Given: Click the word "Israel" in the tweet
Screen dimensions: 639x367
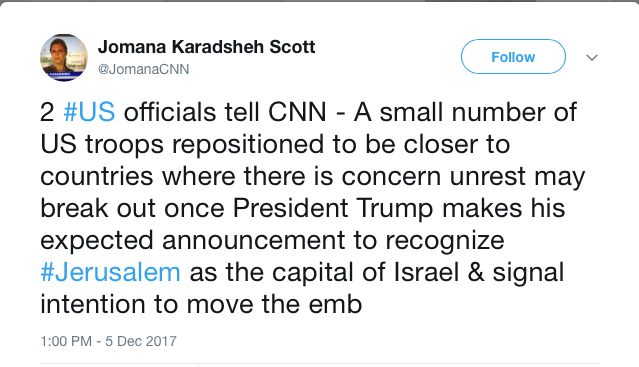Looking at the screenshot, I should pos(426,272).
